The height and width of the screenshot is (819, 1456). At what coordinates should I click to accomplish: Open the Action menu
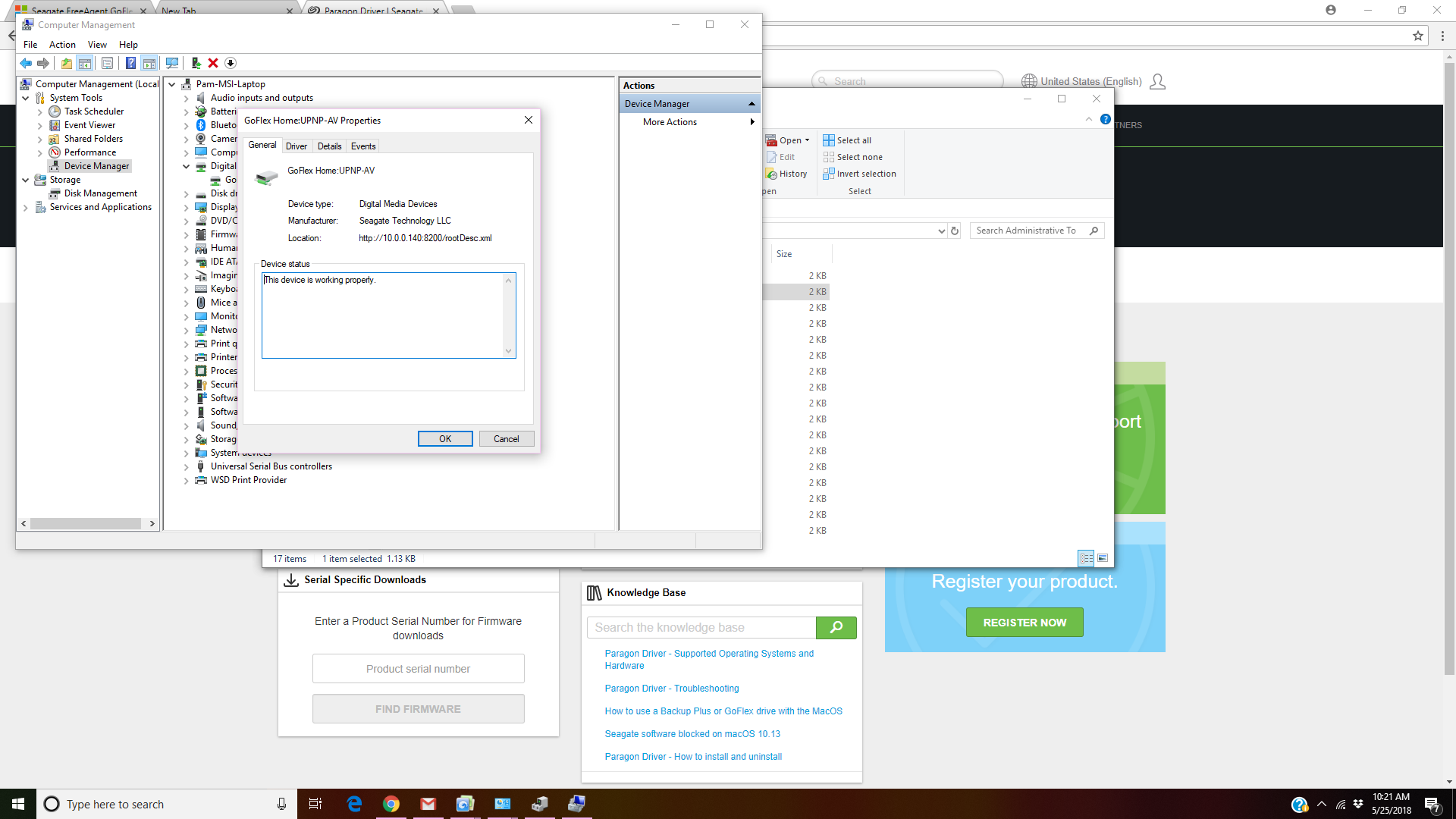pyautogui.click(x=62, y=45)
